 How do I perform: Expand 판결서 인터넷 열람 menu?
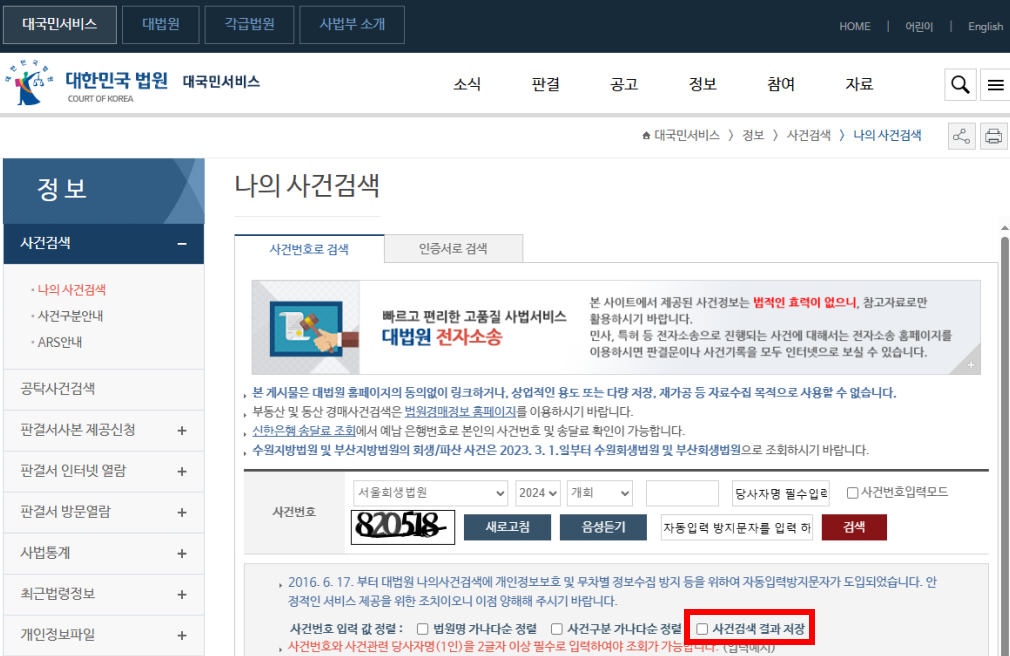tap(182, 472)
